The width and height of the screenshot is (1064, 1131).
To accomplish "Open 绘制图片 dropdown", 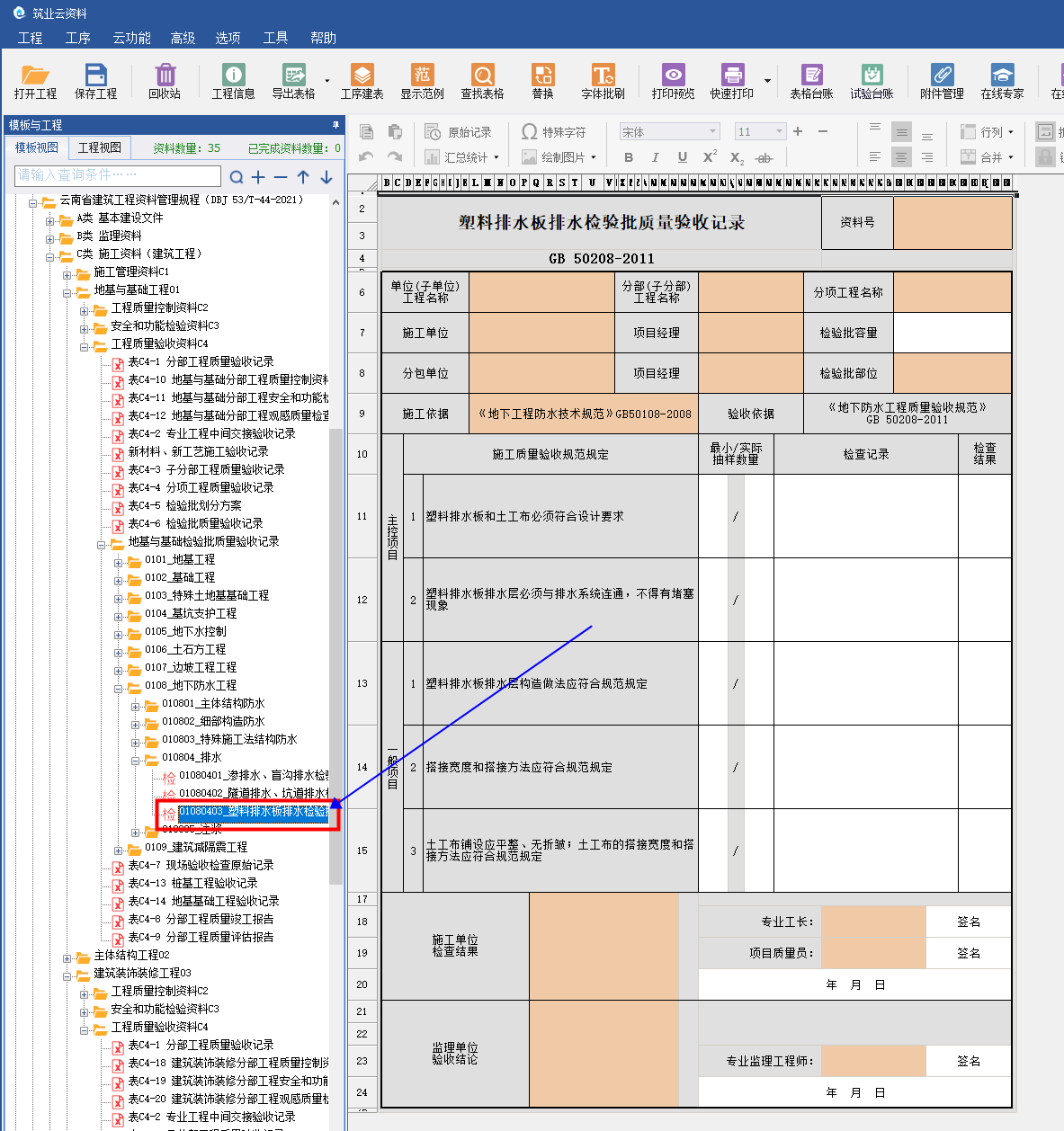I will 559,157.
